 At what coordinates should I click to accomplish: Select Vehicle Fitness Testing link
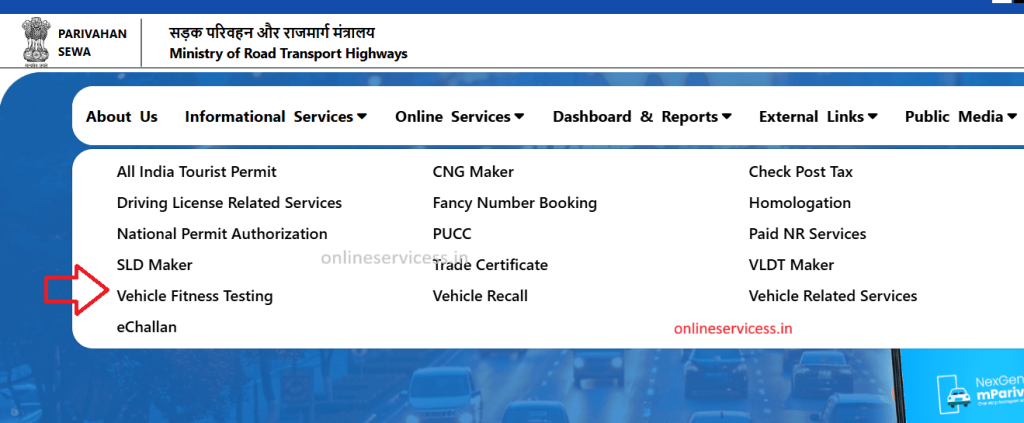(x=194, y=296)
